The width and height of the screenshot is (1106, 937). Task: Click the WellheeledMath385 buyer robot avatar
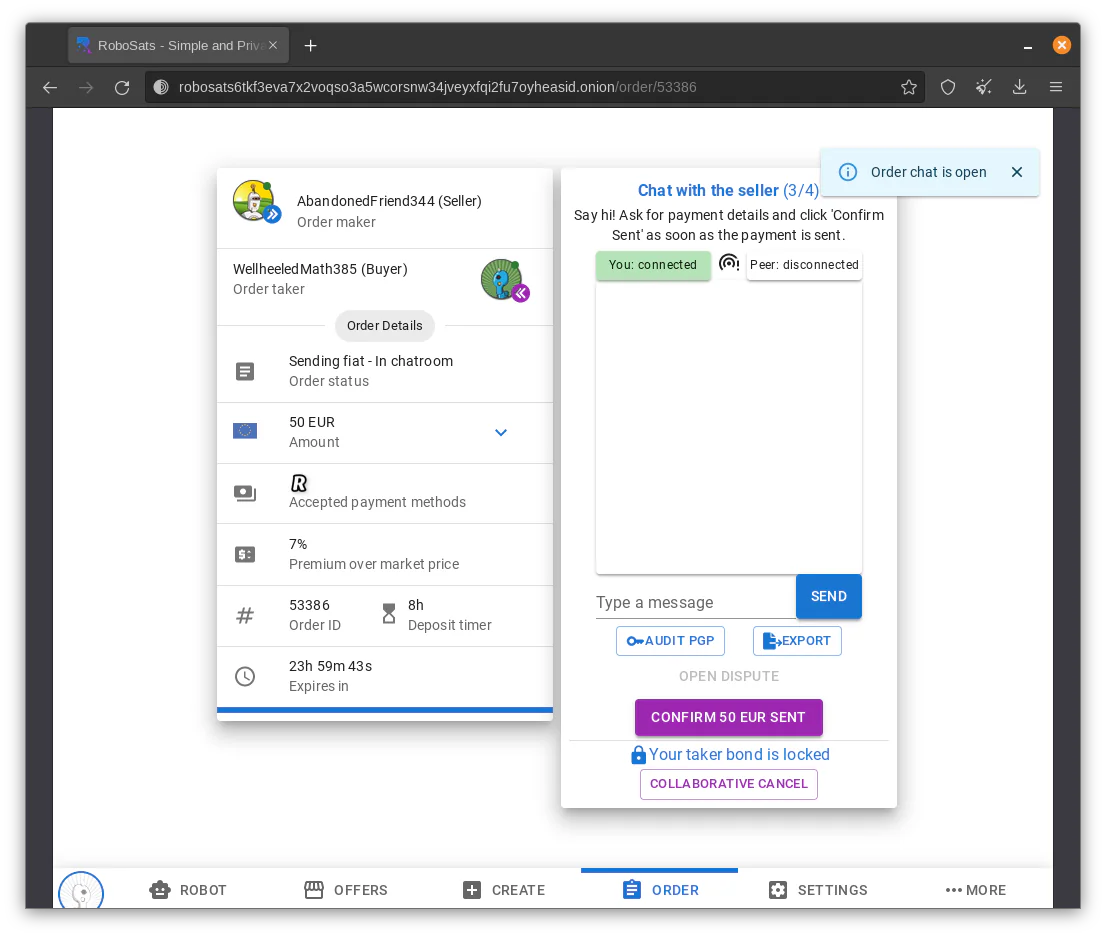click(x=502, y=279)
